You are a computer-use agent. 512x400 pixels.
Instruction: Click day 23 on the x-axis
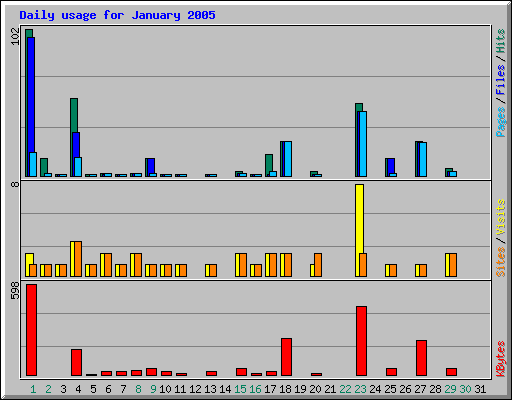tap(360, 389)
